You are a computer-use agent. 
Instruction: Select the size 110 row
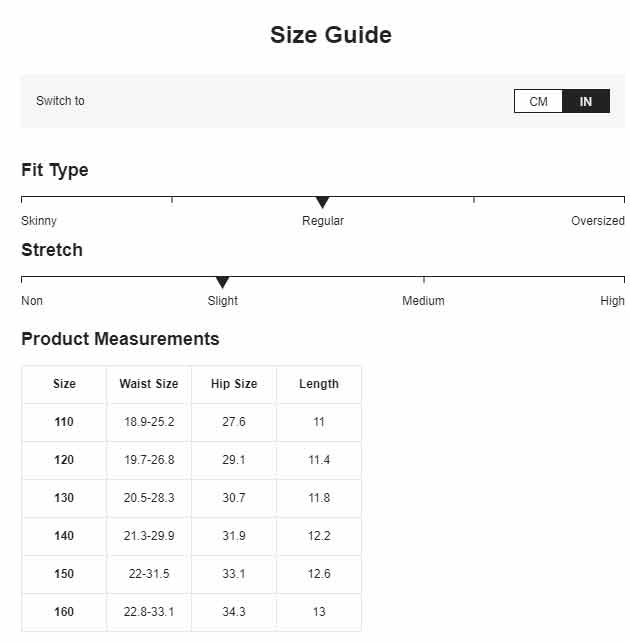(192, 422)
